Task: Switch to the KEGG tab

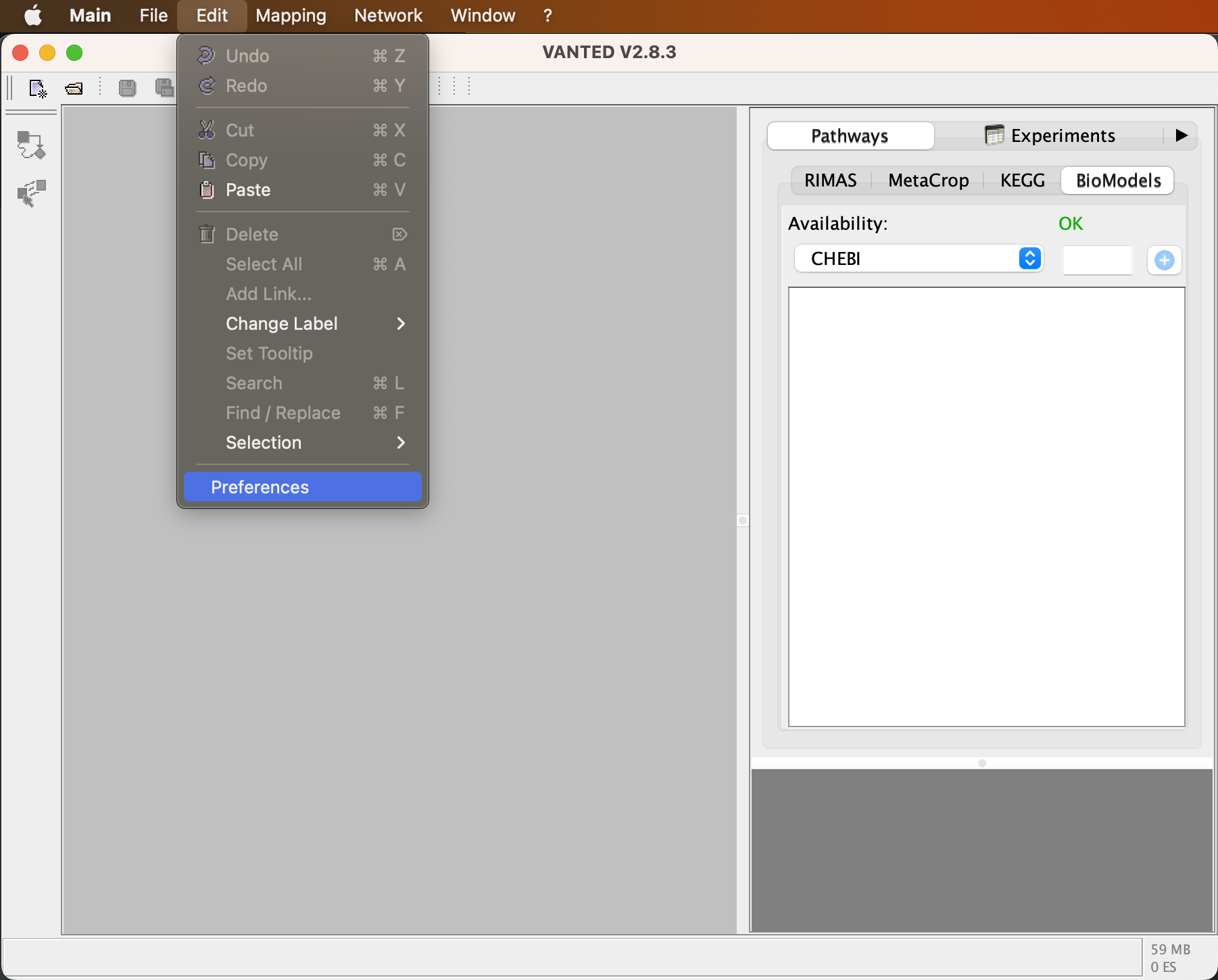Action: tap(1022, 180)
